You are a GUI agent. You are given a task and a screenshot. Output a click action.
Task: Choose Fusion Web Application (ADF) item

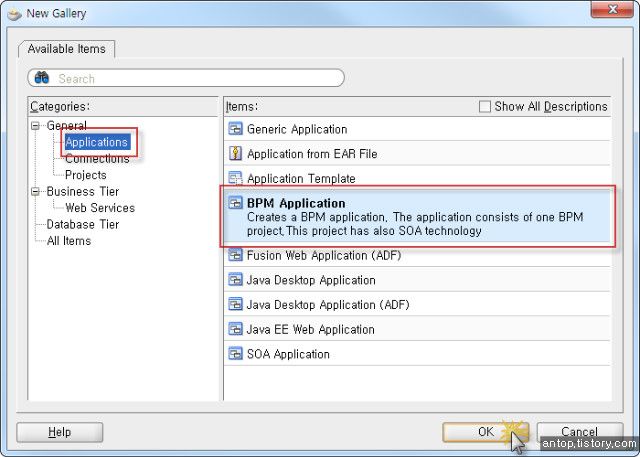(x=418, y=255)
